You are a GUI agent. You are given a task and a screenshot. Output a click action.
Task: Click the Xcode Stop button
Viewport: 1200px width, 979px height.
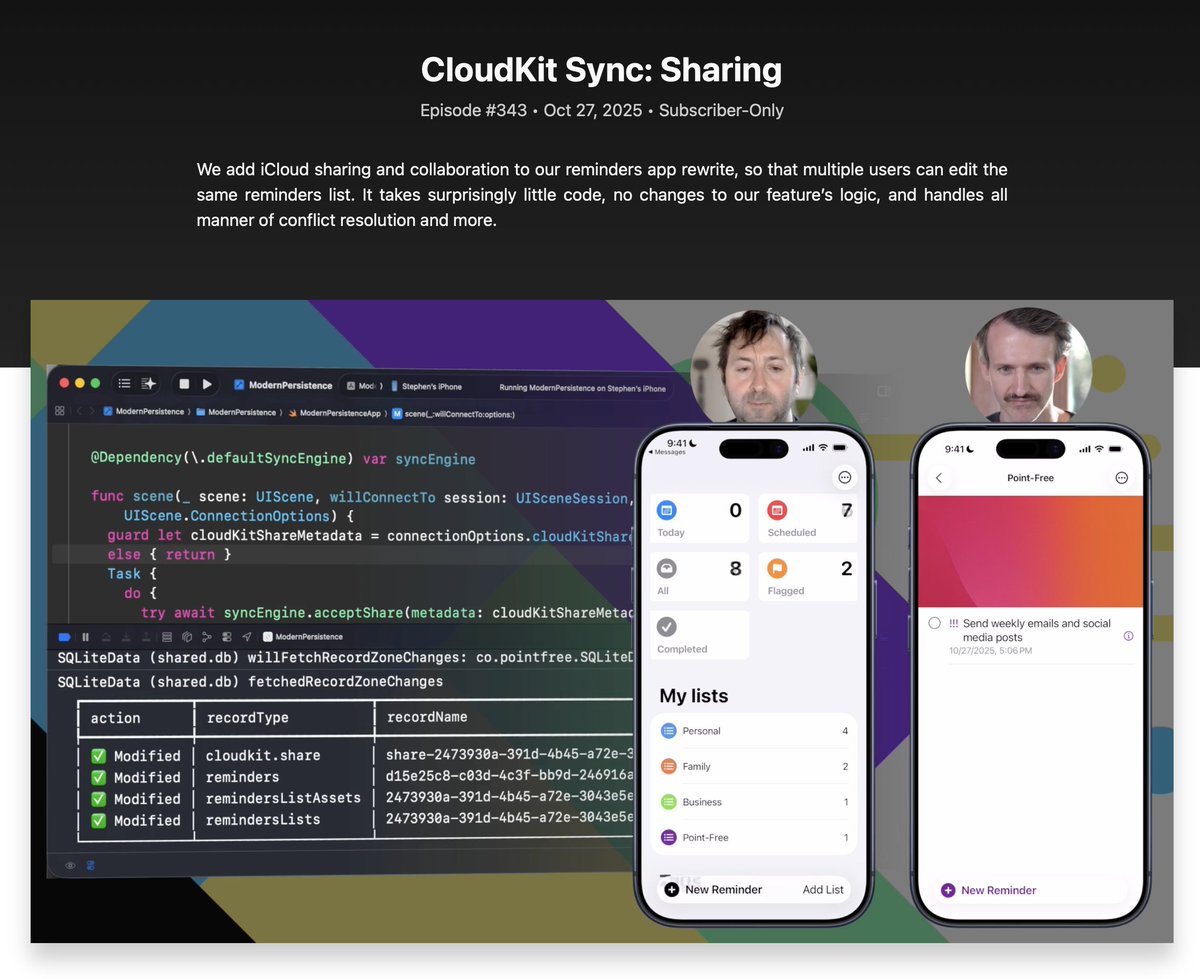[x=184, y=383]
